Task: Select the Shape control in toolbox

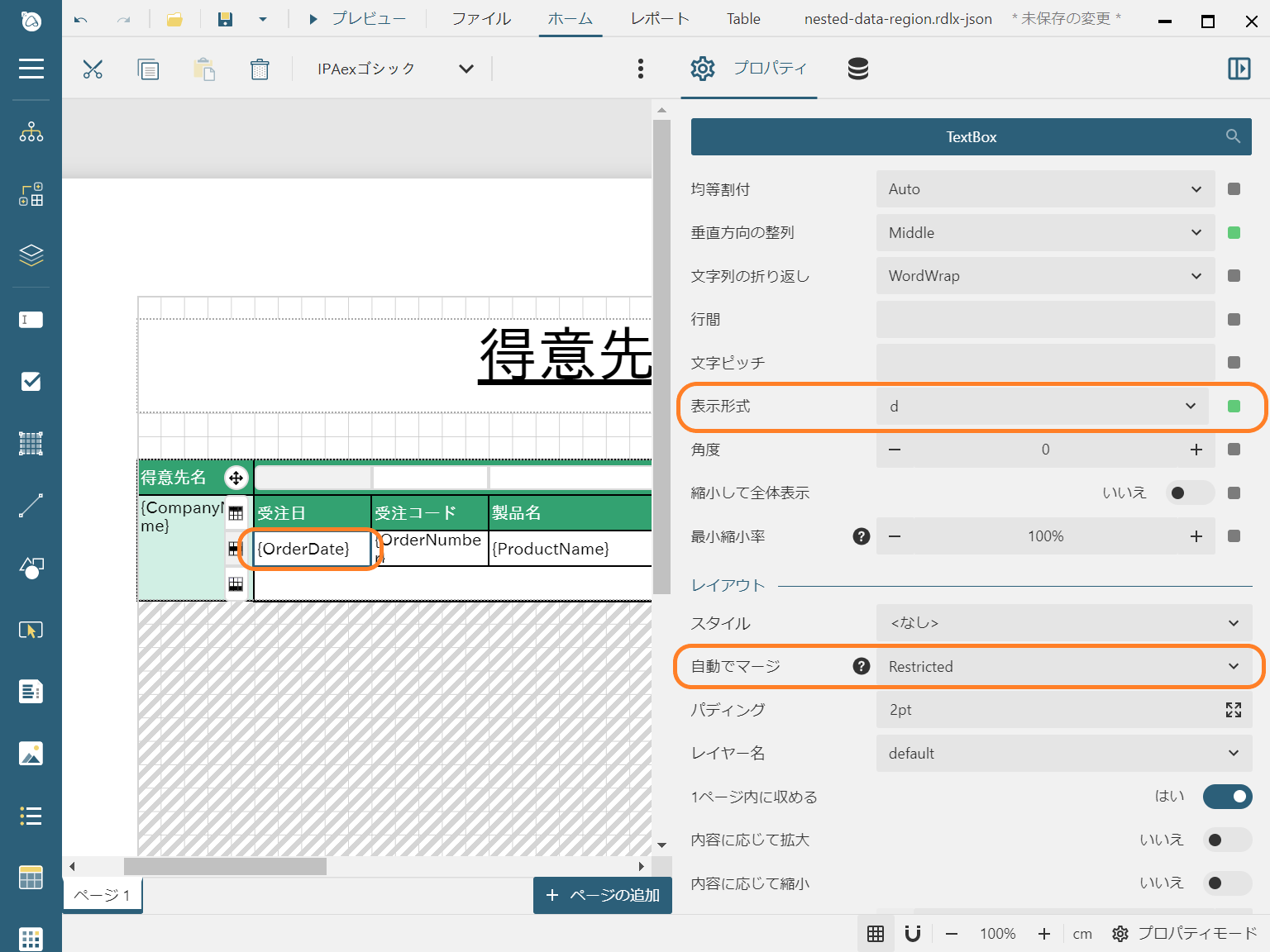Action: click(x=31, y=567)
